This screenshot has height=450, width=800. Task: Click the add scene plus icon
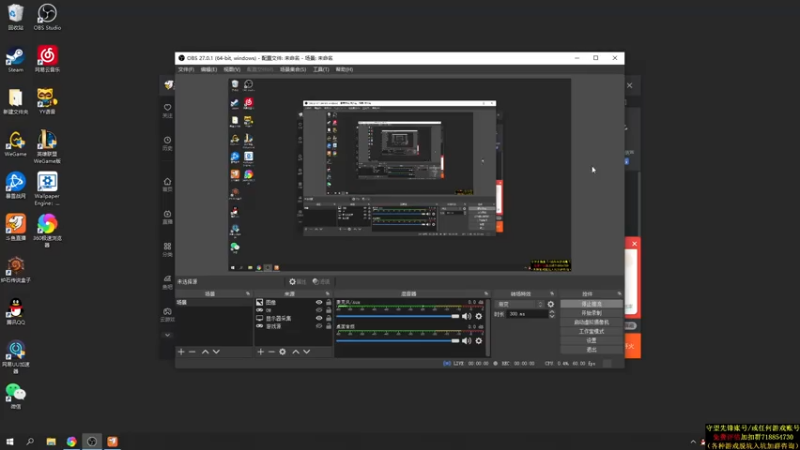181,352
